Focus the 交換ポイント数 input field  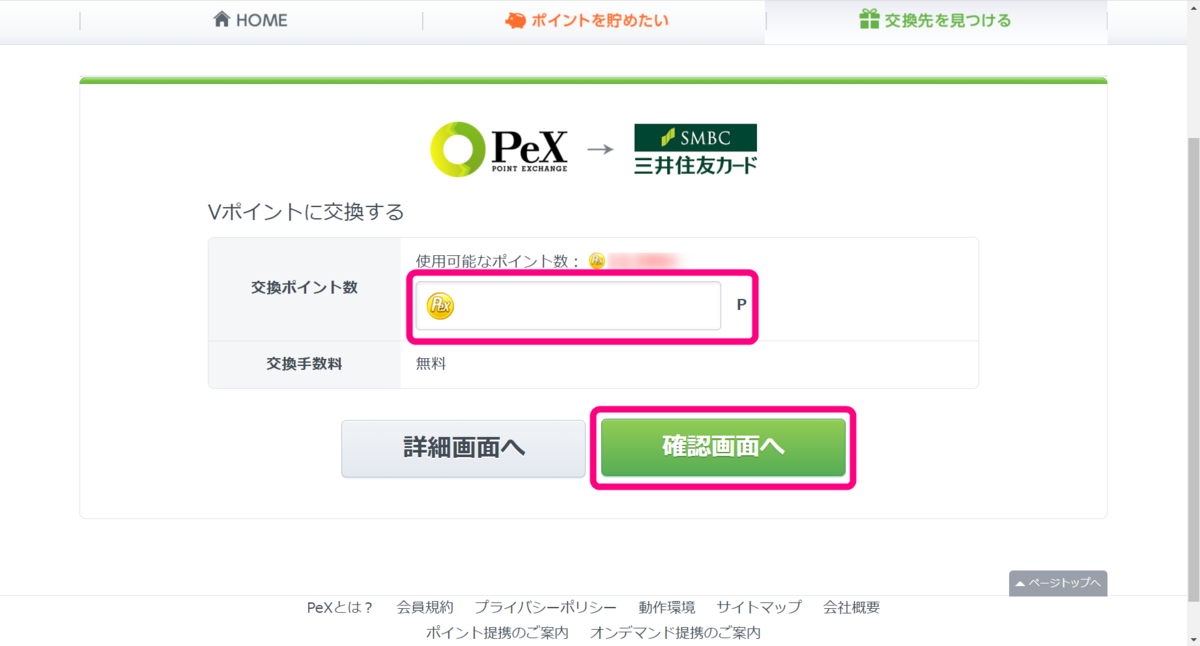(568, 306)
